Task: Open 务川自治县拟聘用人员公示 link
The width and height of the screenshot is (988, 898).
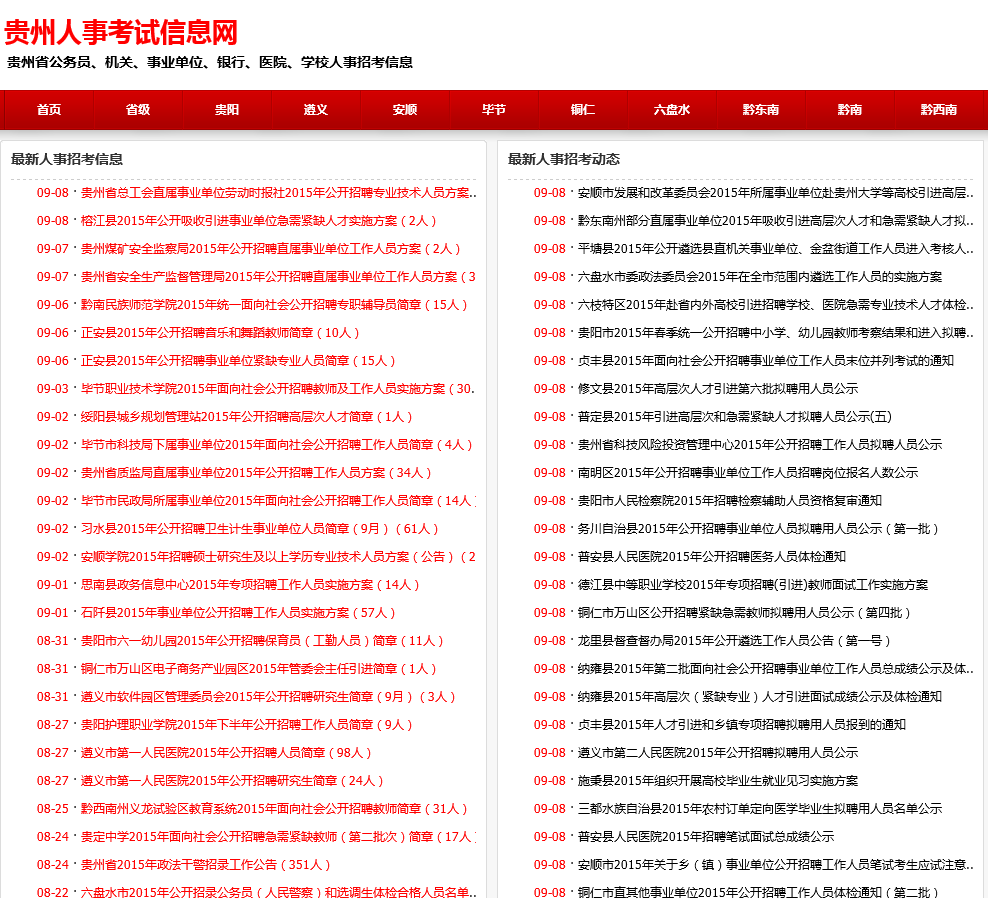Action: [x=759, y=529]
